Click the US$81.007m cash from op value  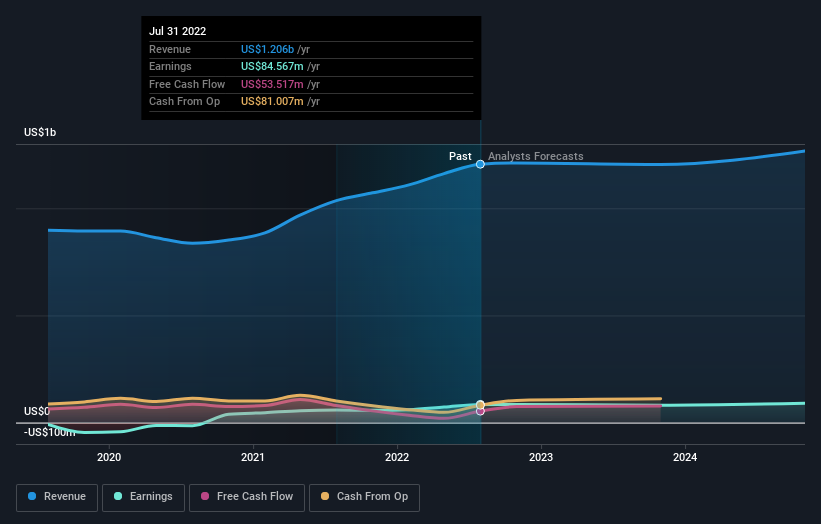point(272,102)
